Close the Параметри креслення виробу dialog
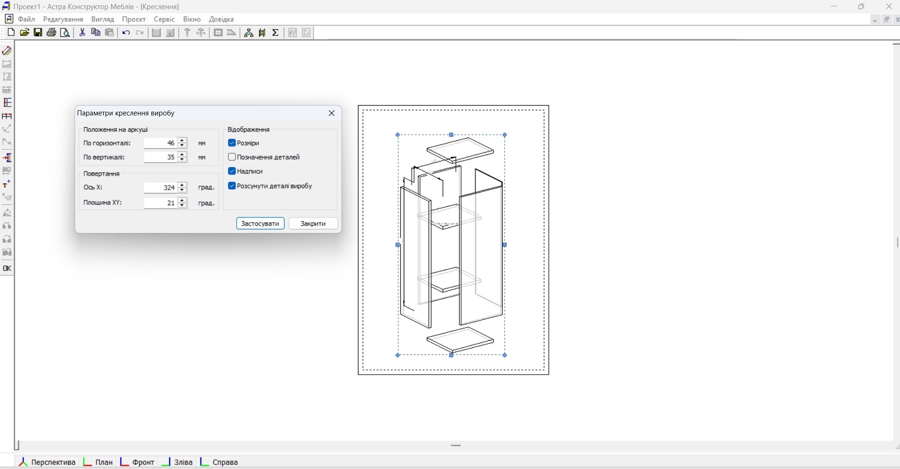Viewport: 900px width, 469px height. 331,113
